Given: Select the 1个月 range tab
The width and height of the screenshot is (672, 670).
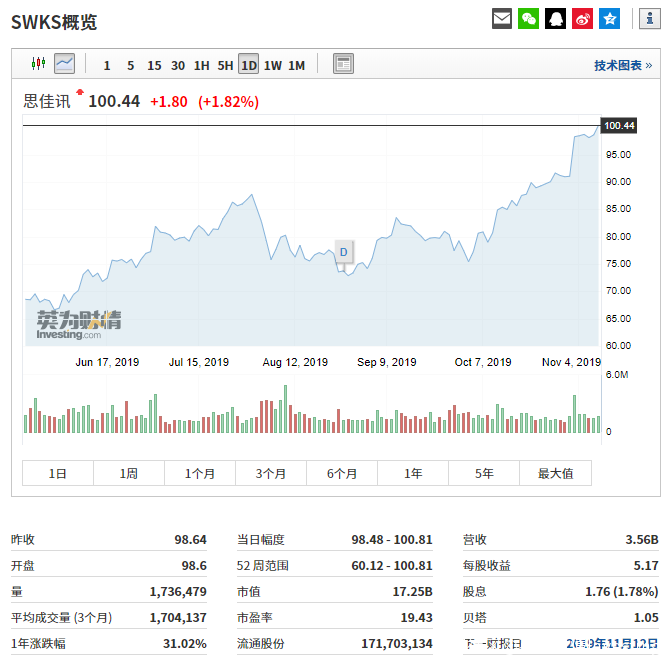Looking at the screenshot, I should pyautogui.click(x=200, y=473).
